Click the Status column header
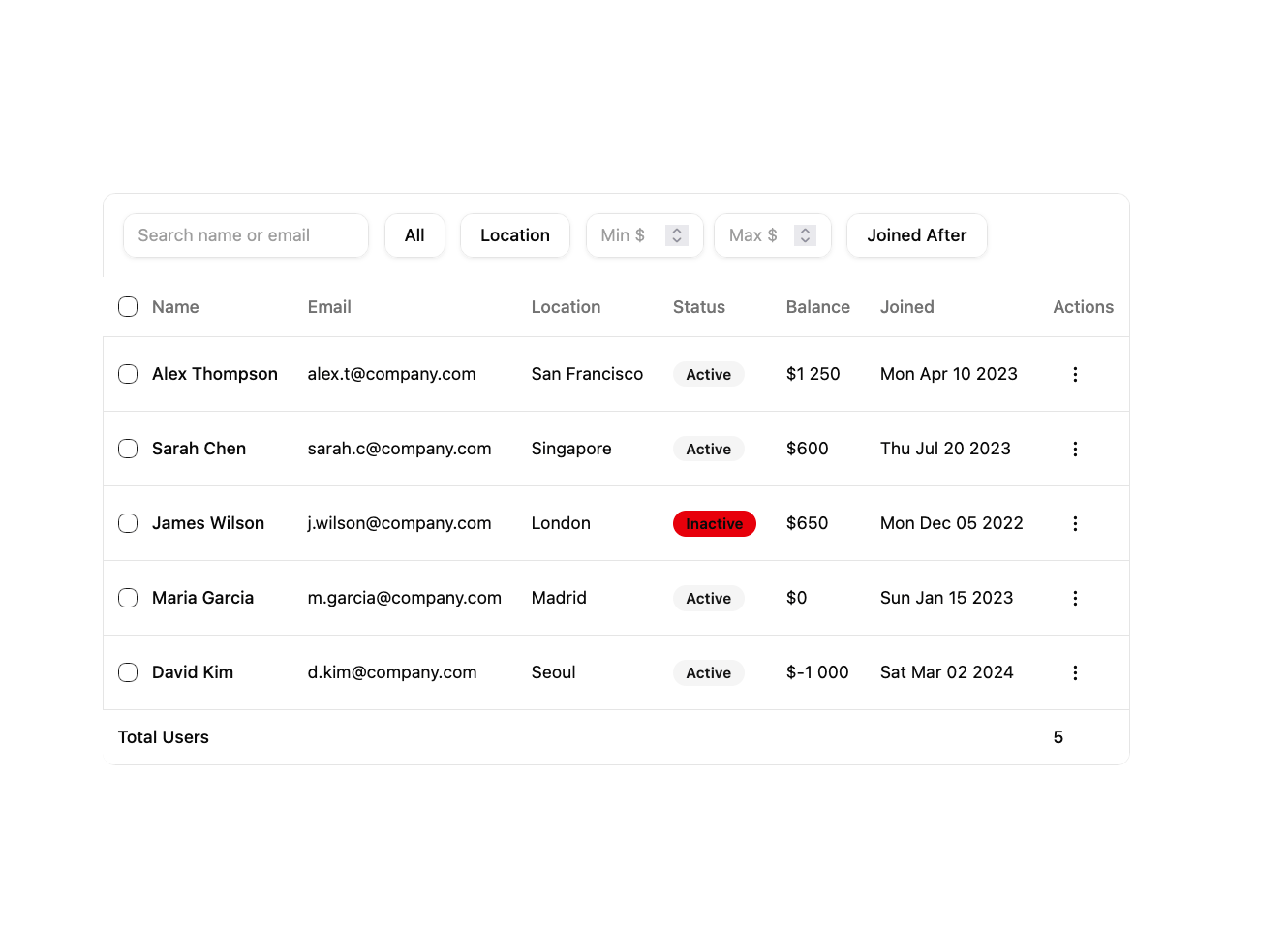The image size is (1288, 934). pos(699,307)
